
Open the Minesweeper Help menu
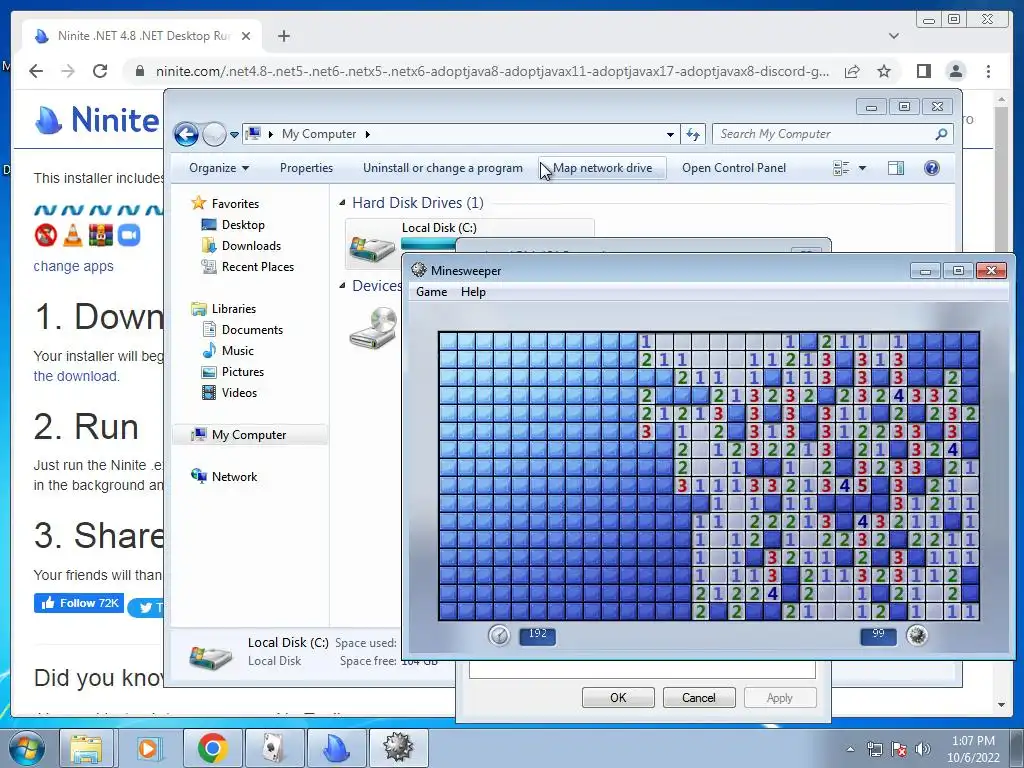[473, 292]
